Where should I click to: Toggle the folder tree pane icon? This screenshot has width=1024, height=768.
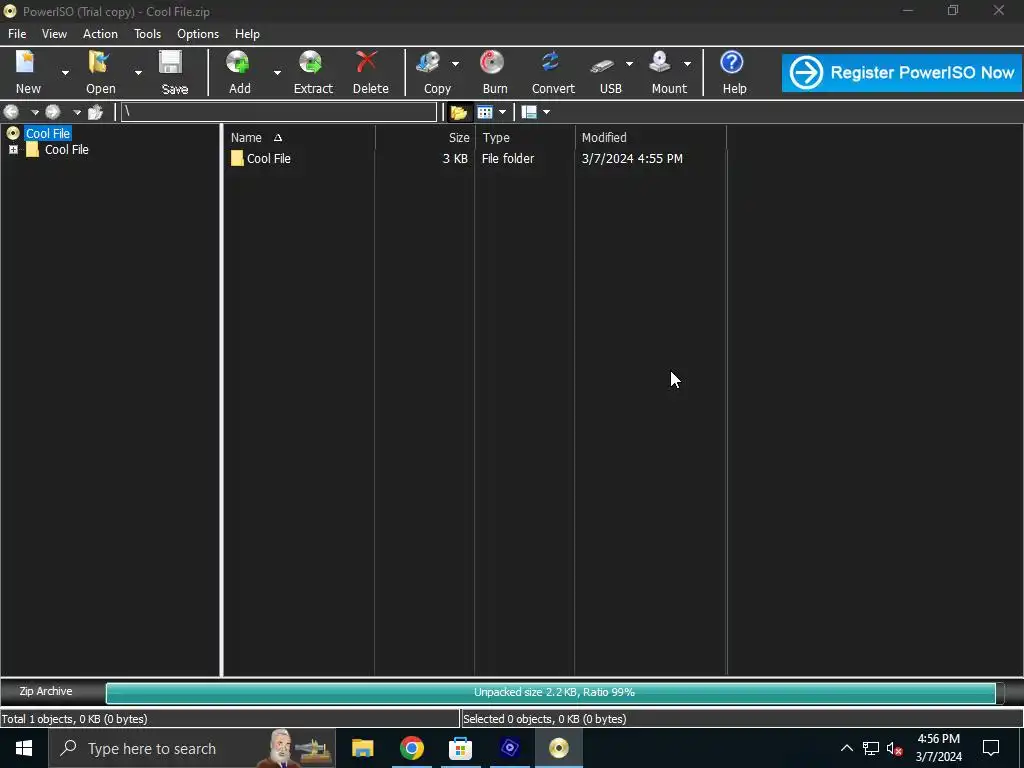tap(458, 112)
